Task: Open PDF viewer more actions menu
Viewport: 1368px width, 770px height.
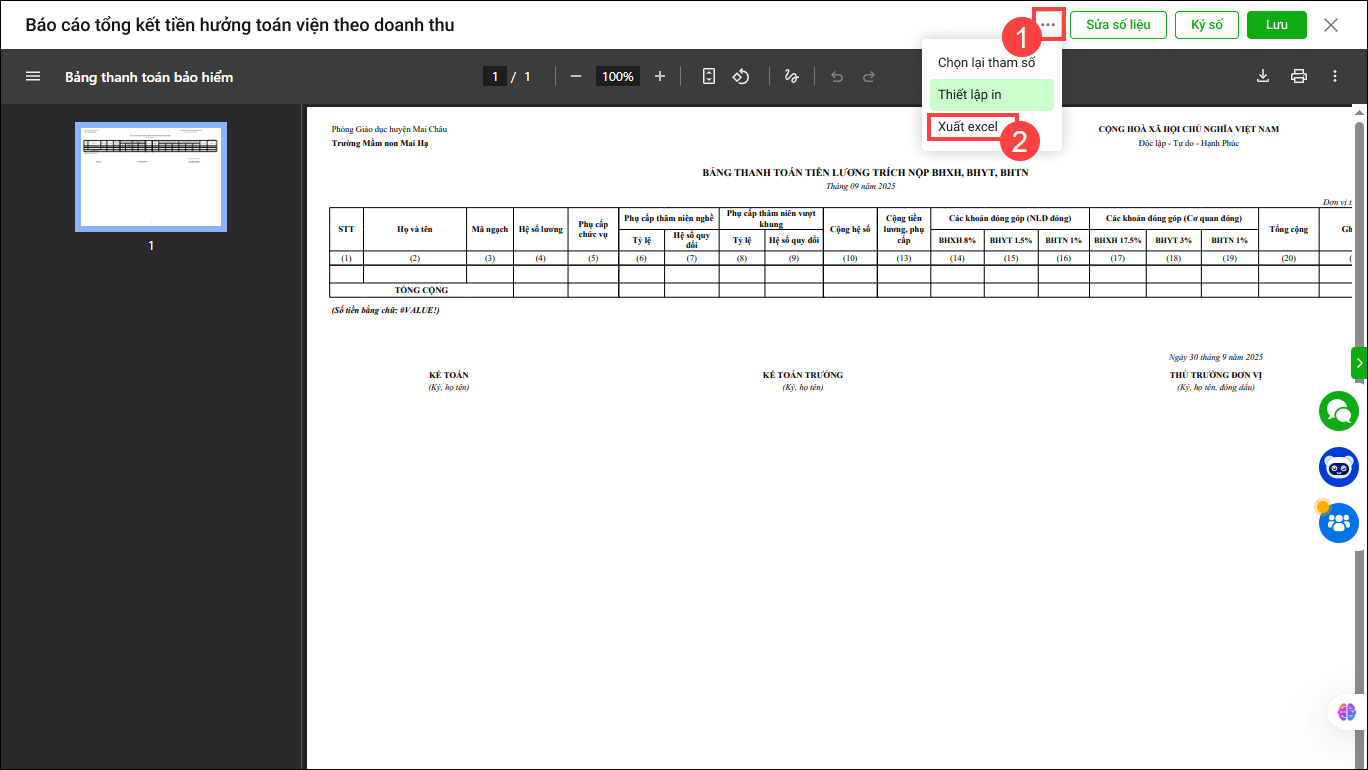Action: 1335,76
